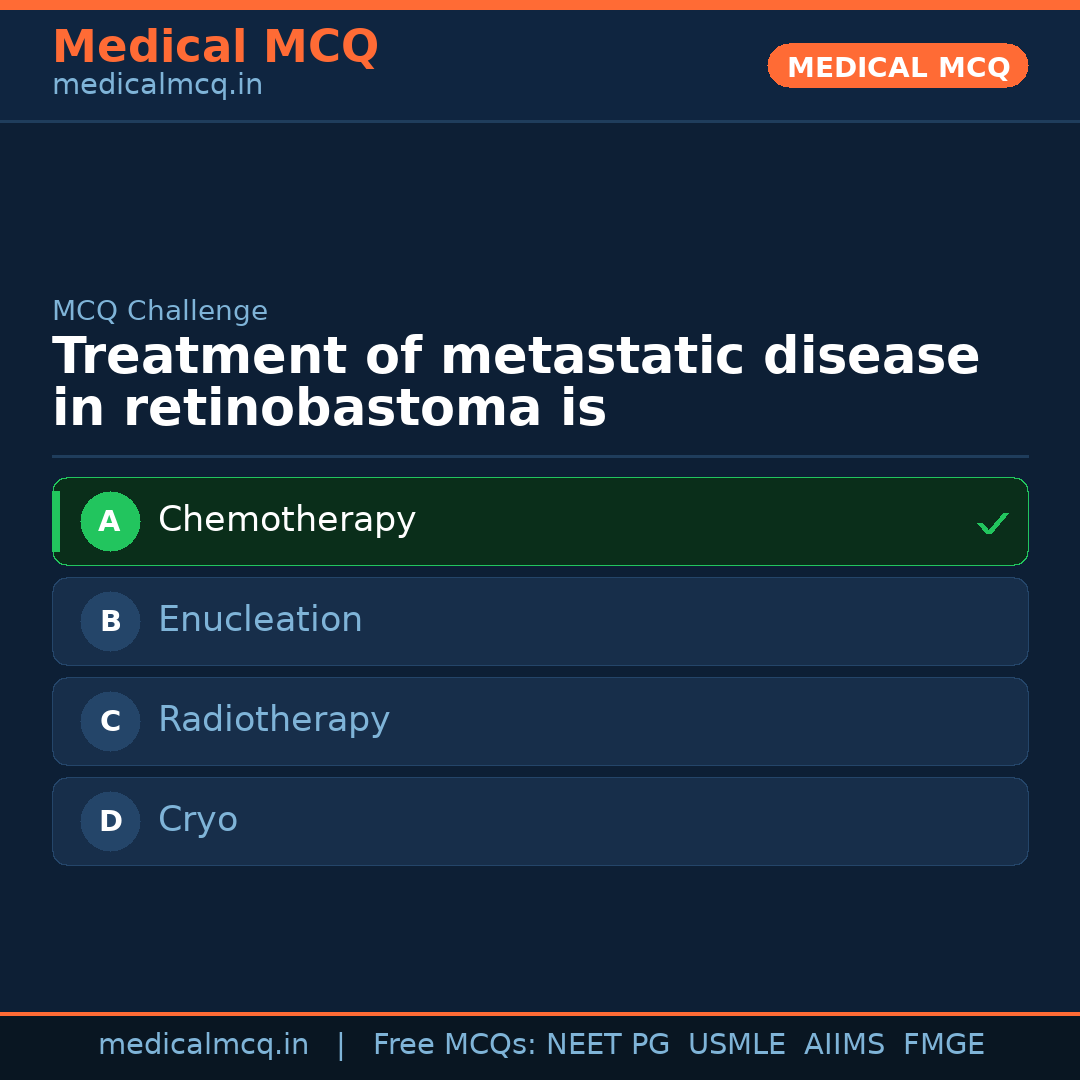Select the Chemotherapy answer option
This screenshot has height=1080, width=1080.
pos(540,521)
